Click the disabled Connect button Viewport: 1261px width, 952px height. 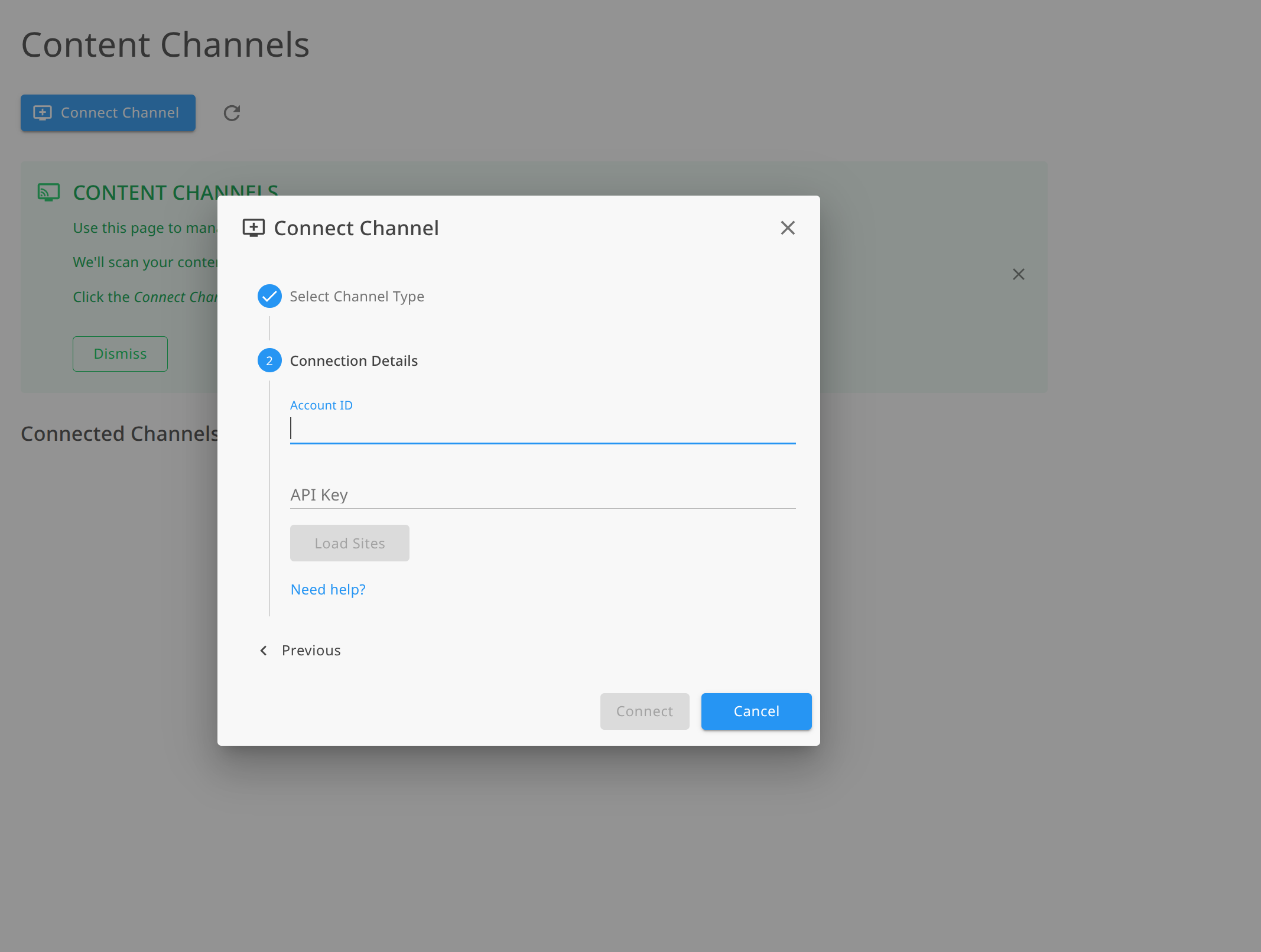click(644, 711)
